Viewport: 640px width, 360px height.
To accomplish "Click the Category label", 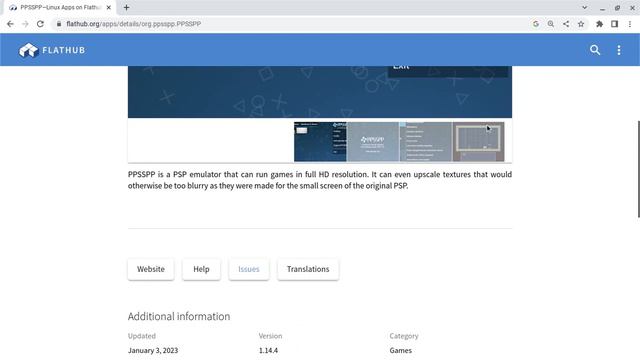I will point(404,336).
